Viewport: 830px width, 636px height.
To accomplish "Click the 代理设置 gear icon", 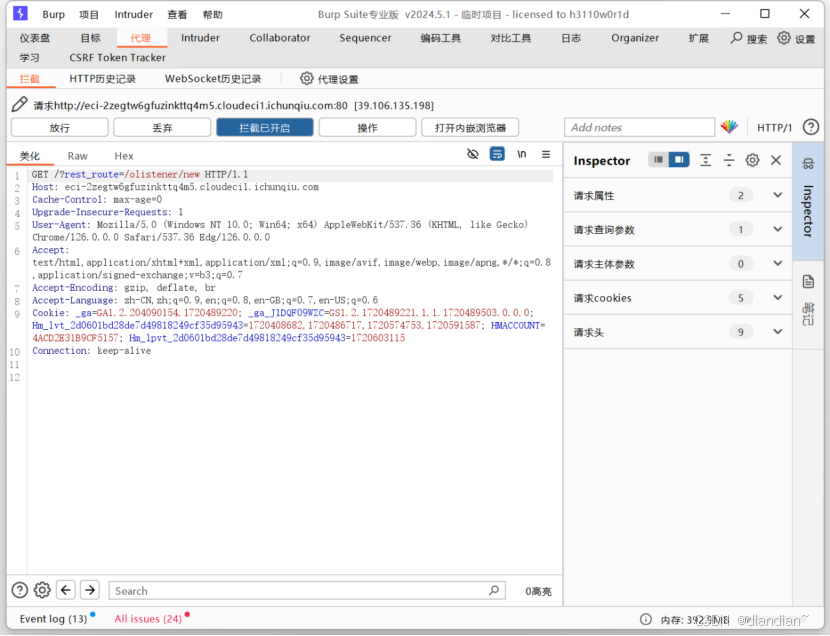I will [306, 78].
